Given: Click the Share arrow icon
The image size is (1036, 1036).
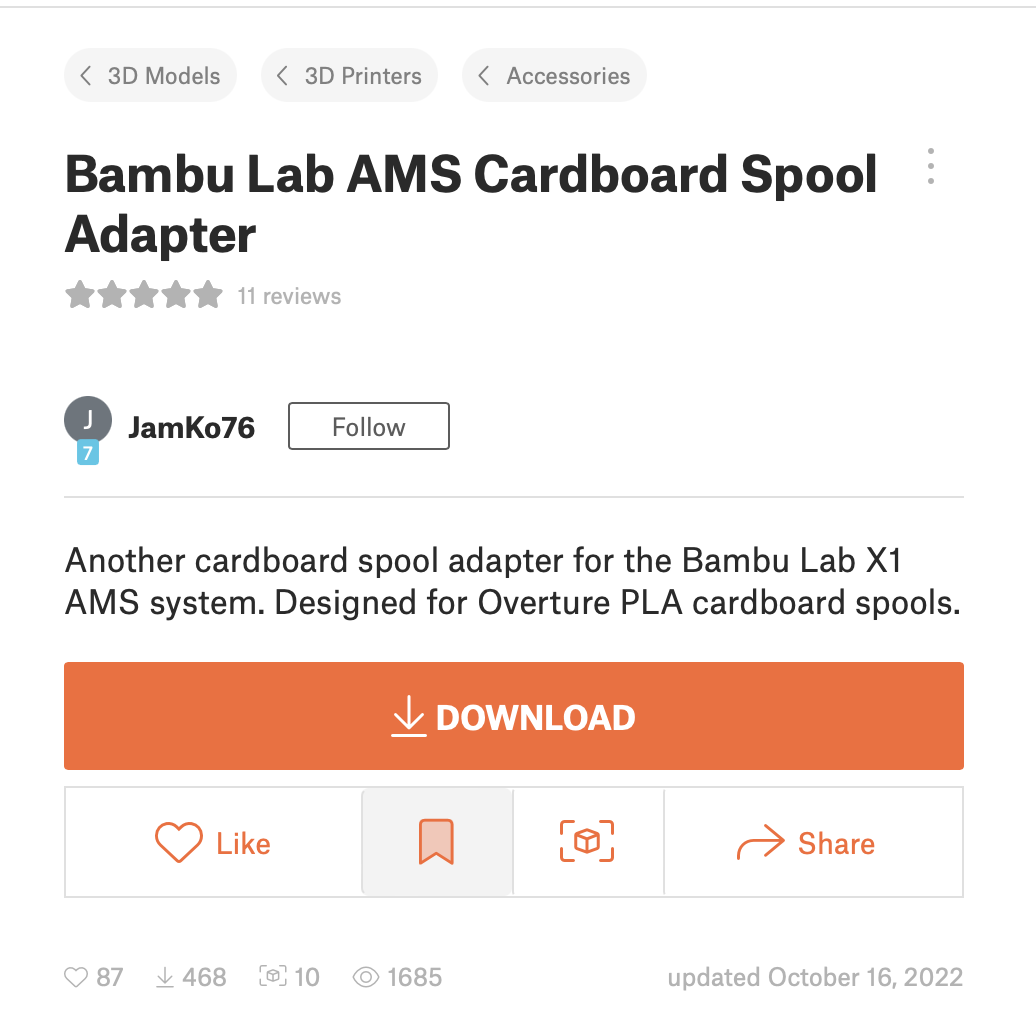Looking at the screenshot, I should click(760, 842).
